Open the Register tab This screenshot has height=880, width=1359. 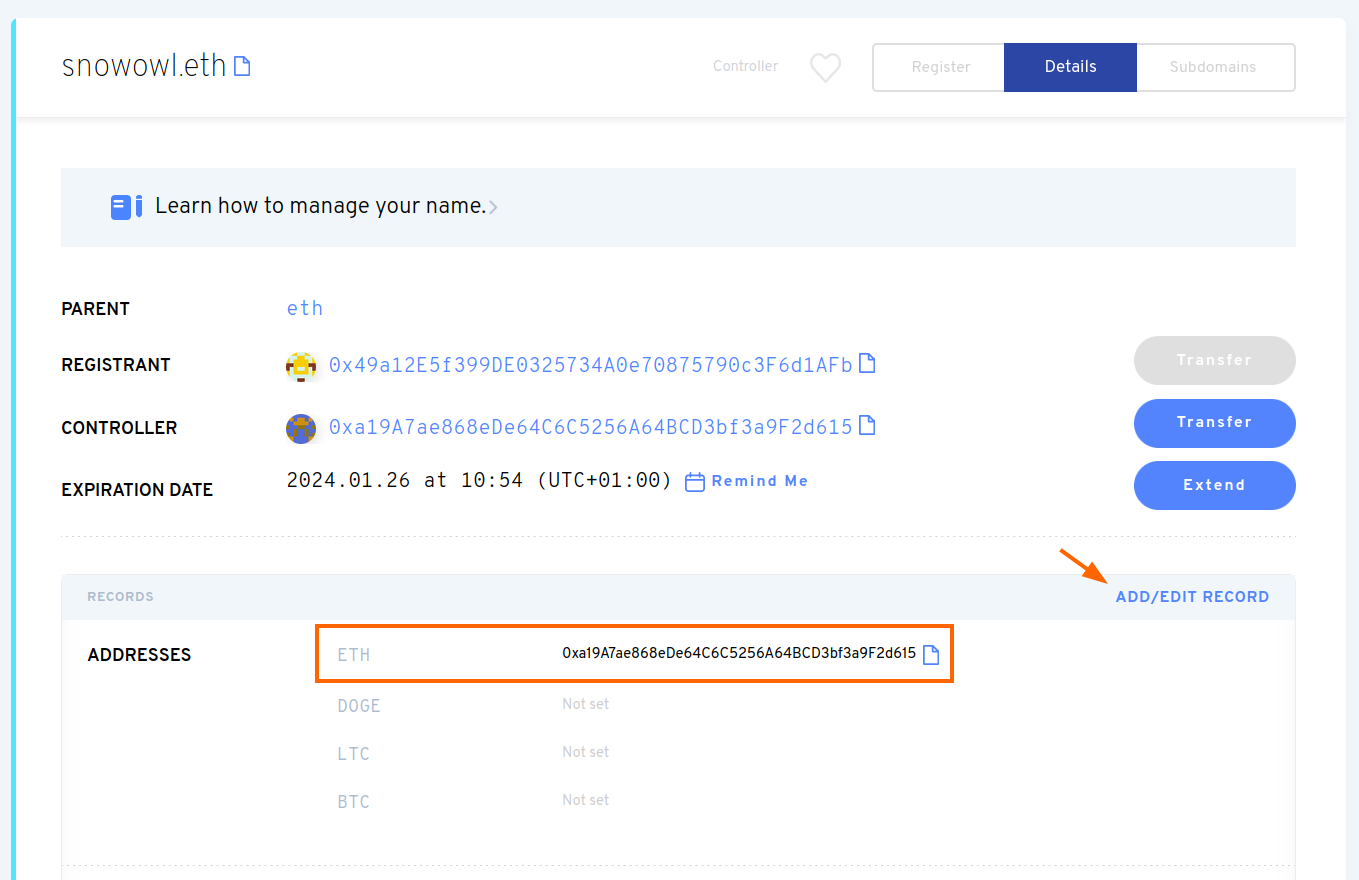940,67
